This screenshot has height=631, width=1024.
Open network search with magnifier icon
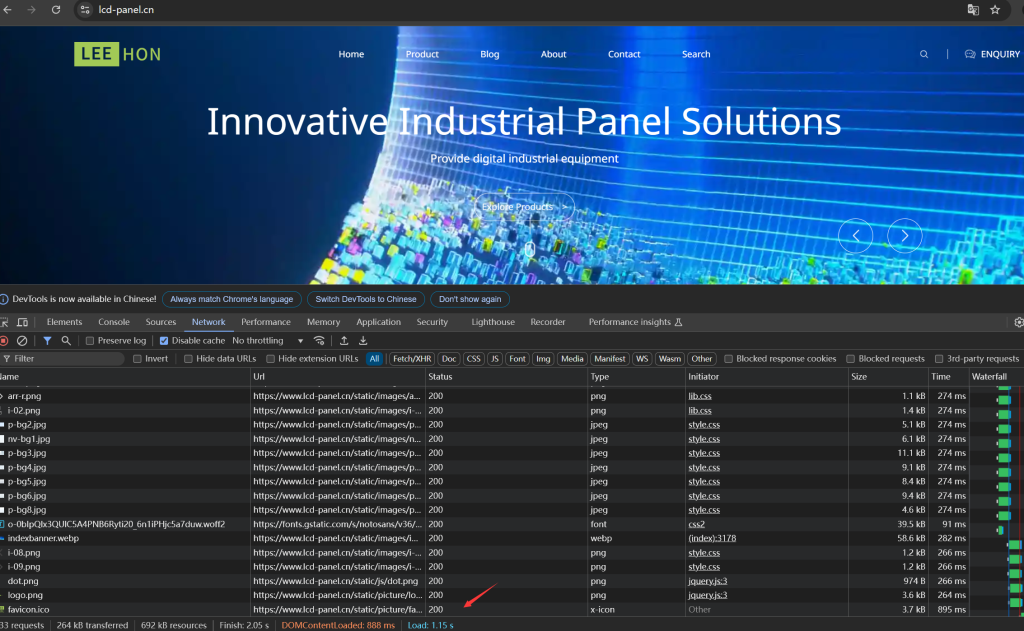(66, 341)
